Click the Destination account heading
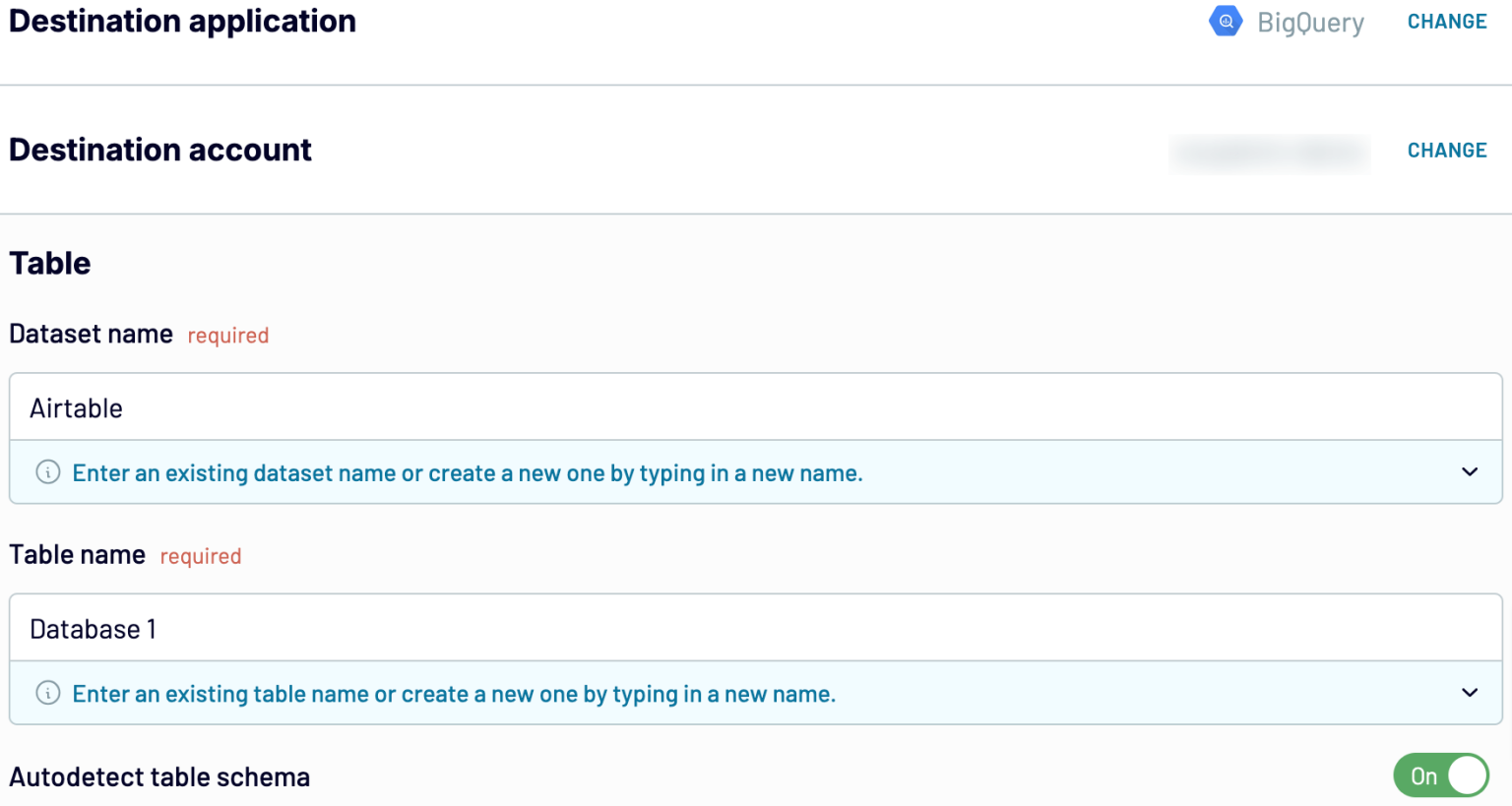This screenshot has width=1512, height=806. [160, 151]
